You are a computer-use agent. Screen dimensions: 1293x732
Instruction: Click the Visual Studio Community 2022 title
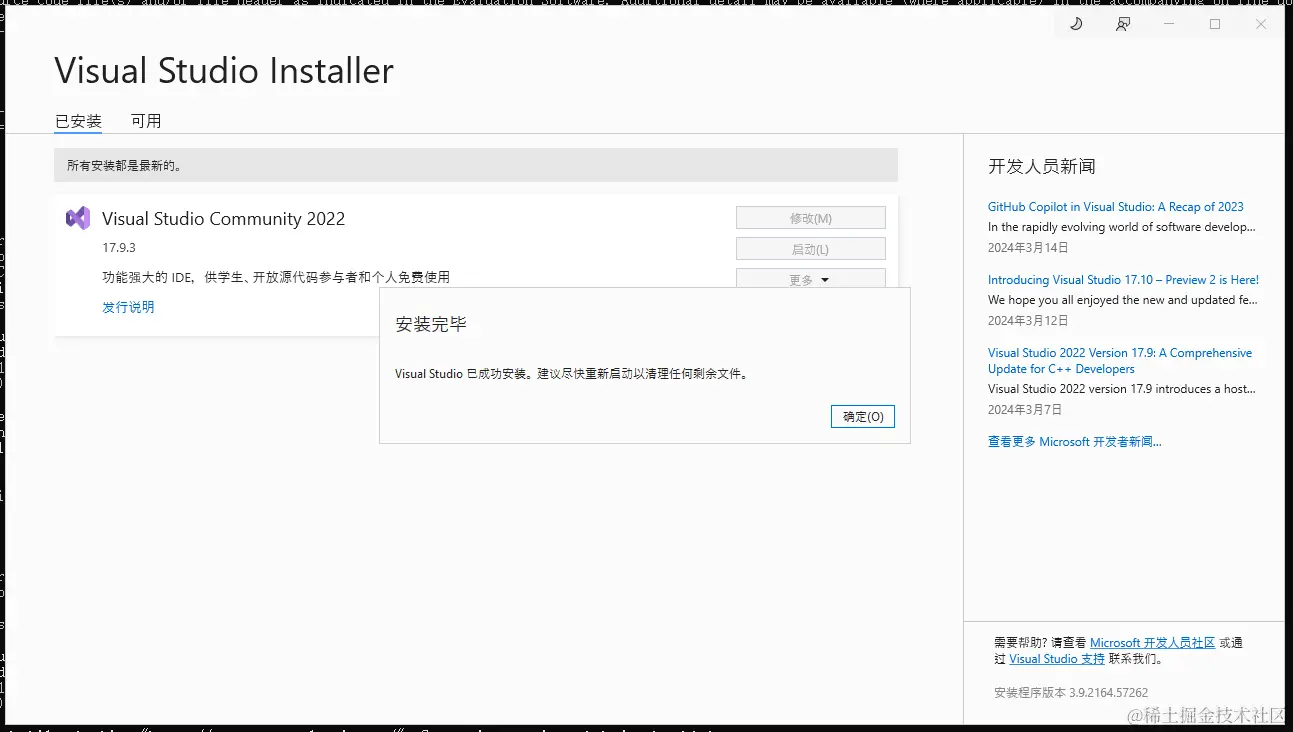pyautogui.click(x=224, y=219)
